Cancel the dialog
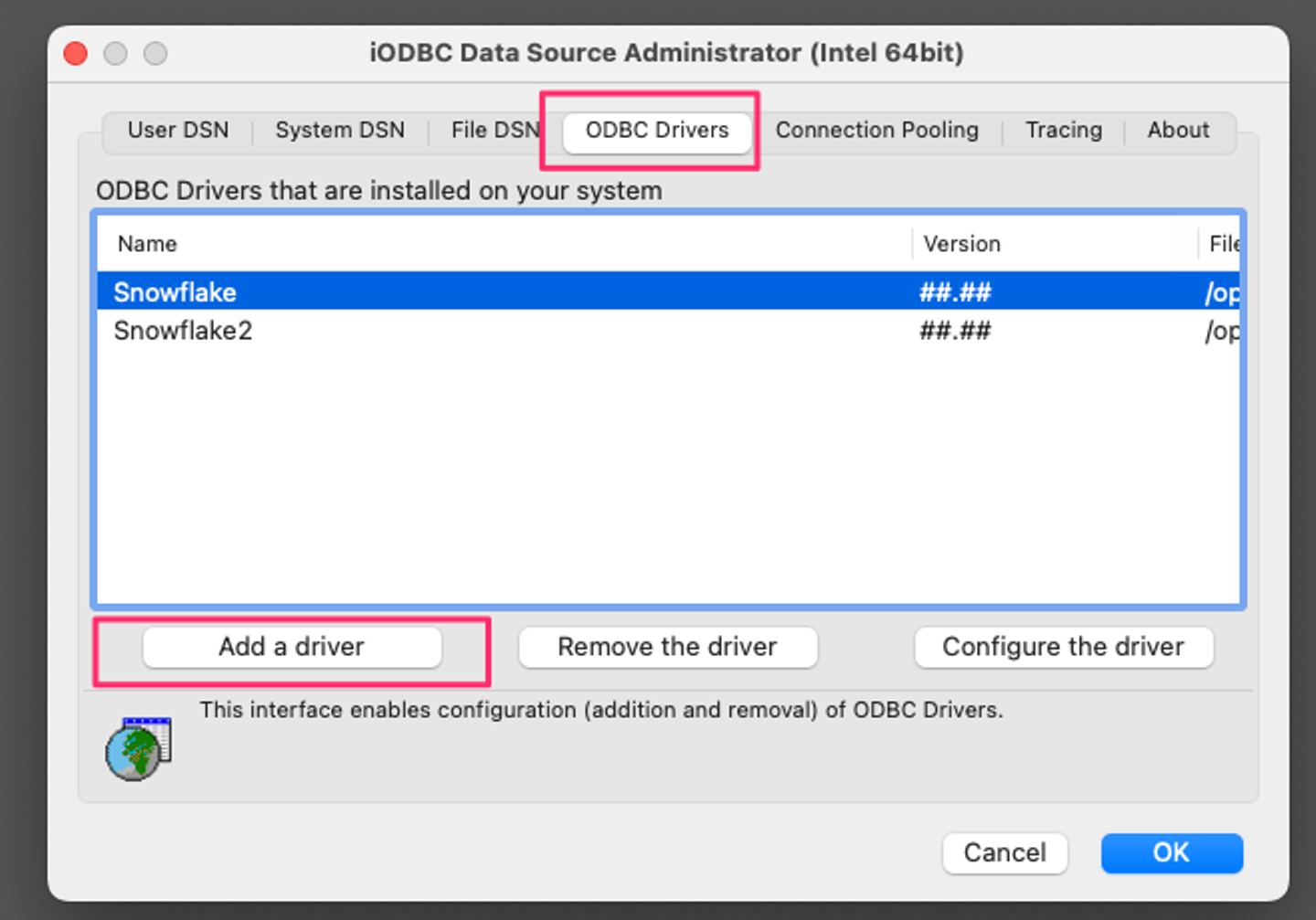This screenshot has height=920, width=1316. [x=1004, y=852]
